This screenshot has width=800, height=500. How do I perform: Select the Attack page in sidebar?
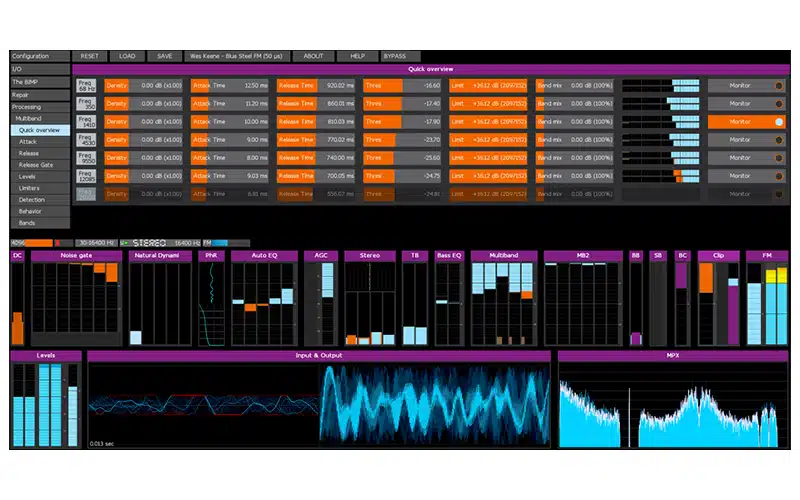pyautogui.click(x=40, y=142)
